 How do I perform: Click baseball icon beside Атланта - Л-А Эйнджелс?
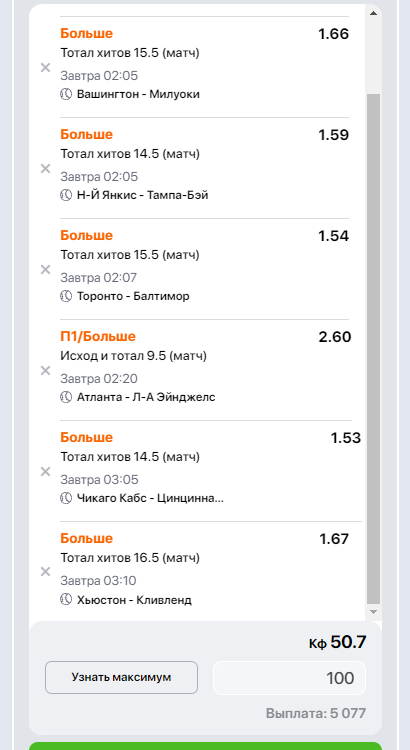click(66, 397)
